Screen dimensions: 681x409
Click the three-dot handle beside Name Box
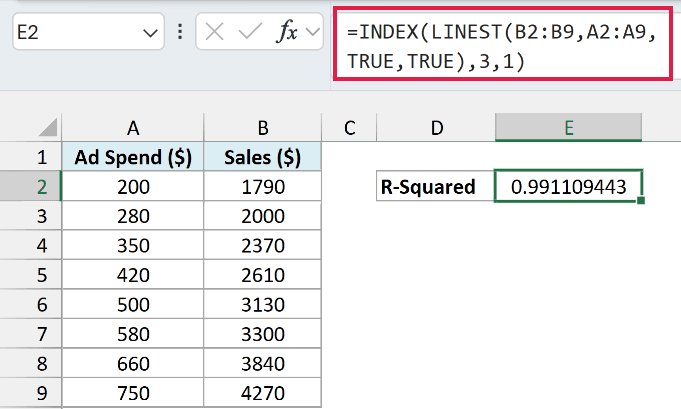[x=180, y=32]
